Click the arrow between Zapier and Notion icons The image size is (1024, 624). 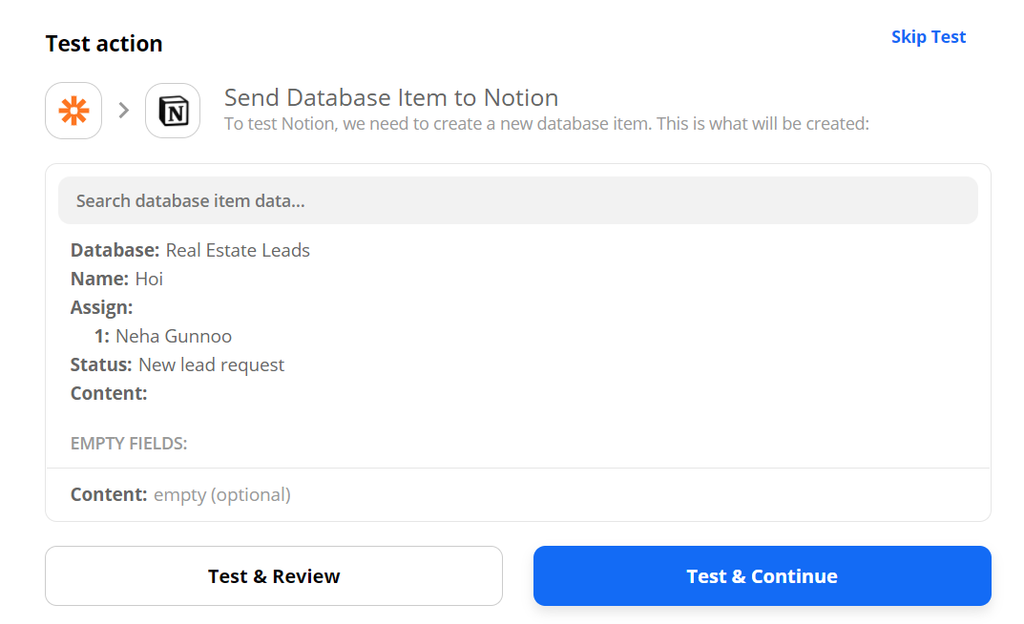(x=123, y=110)
